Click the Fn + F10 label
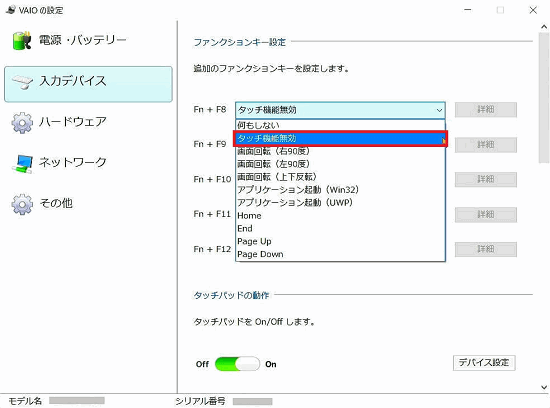 212,179
